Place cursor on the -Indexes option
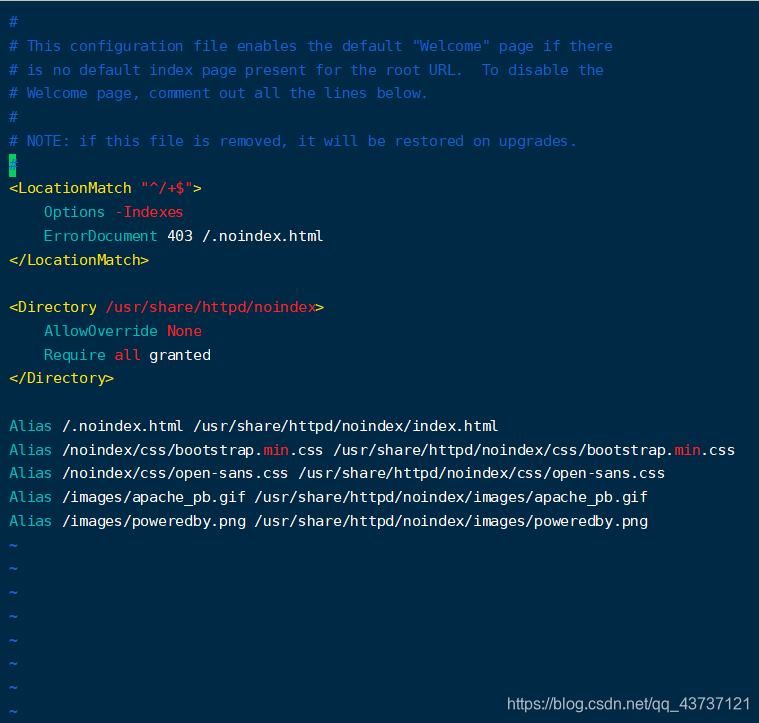The image size is (759, 723). coord(149,212)
